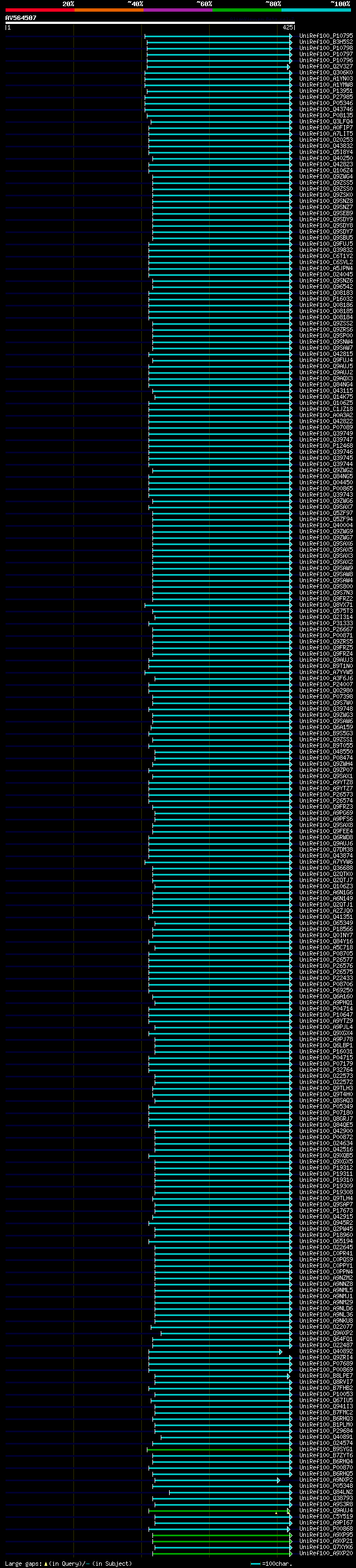
Task: Select the UniRef100_P07398 label
Action: 325,697
